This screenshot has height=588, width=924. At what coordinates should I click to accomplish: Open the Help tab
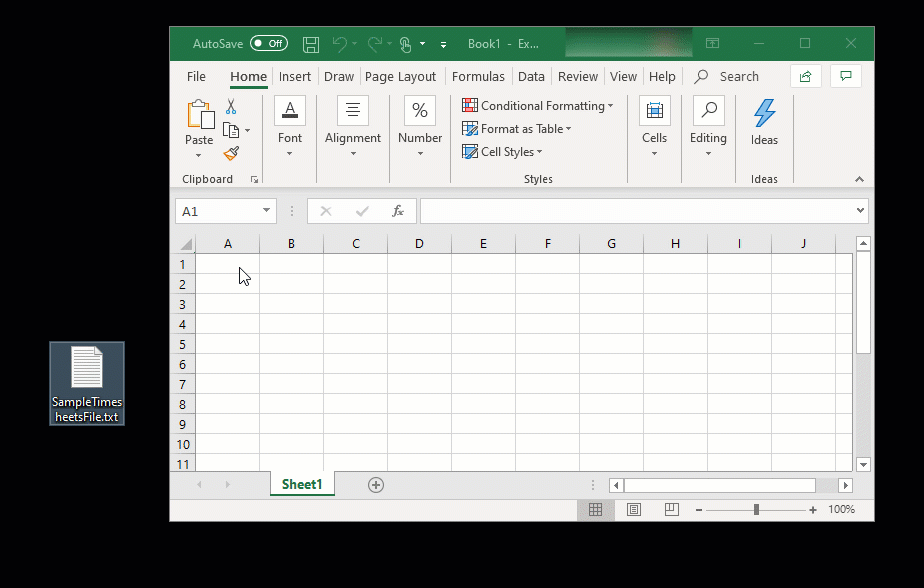click(662, 77)
